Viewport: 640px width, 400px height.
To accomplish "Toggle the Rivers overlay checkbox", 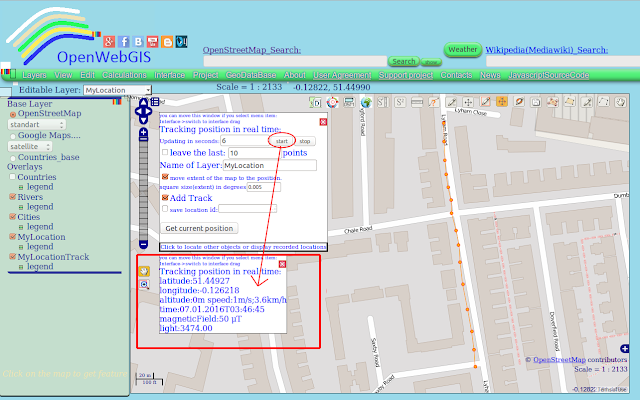I will point(13,197).
